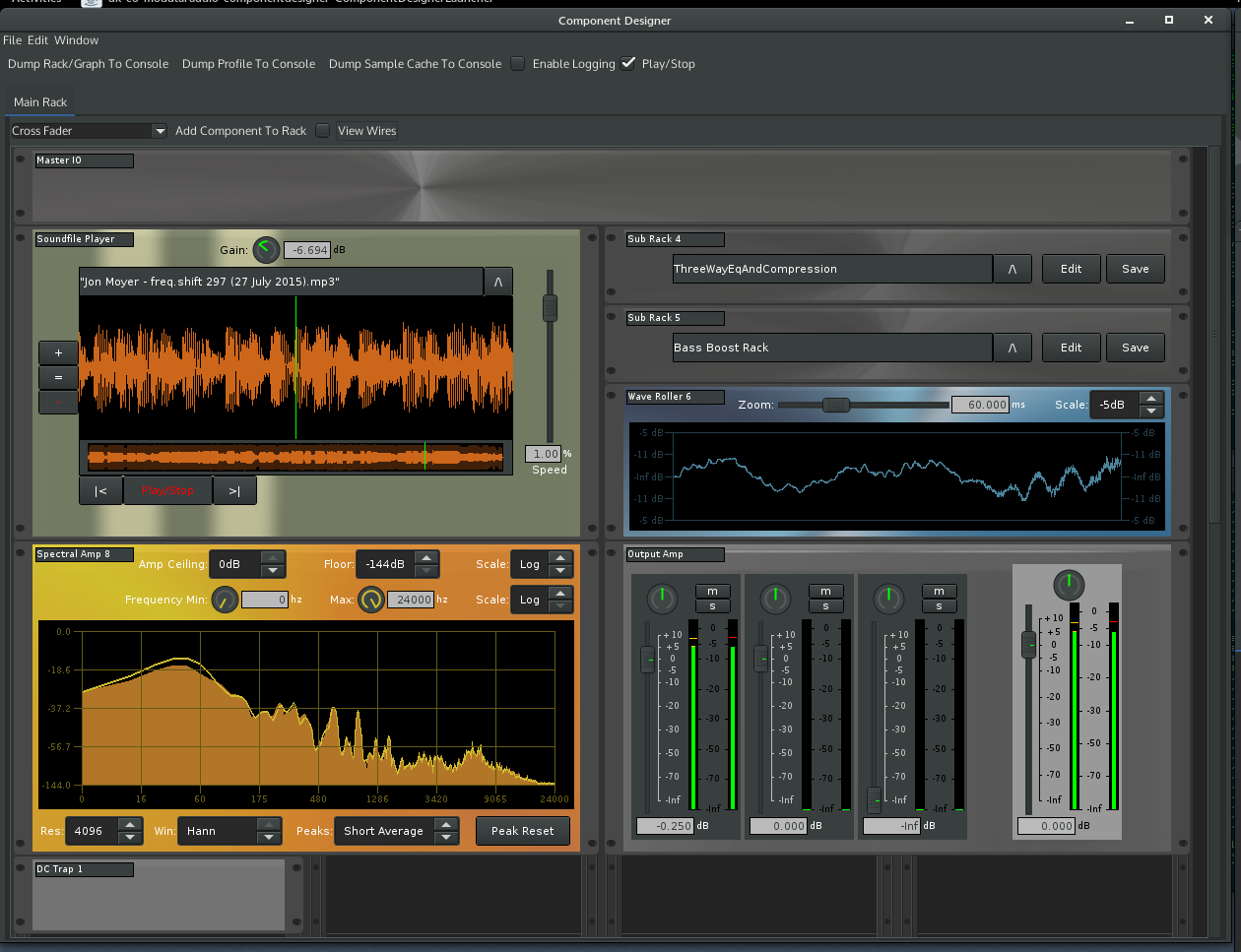Click the Frequency Min knob

pyautogui.click(x=225, y=599)
